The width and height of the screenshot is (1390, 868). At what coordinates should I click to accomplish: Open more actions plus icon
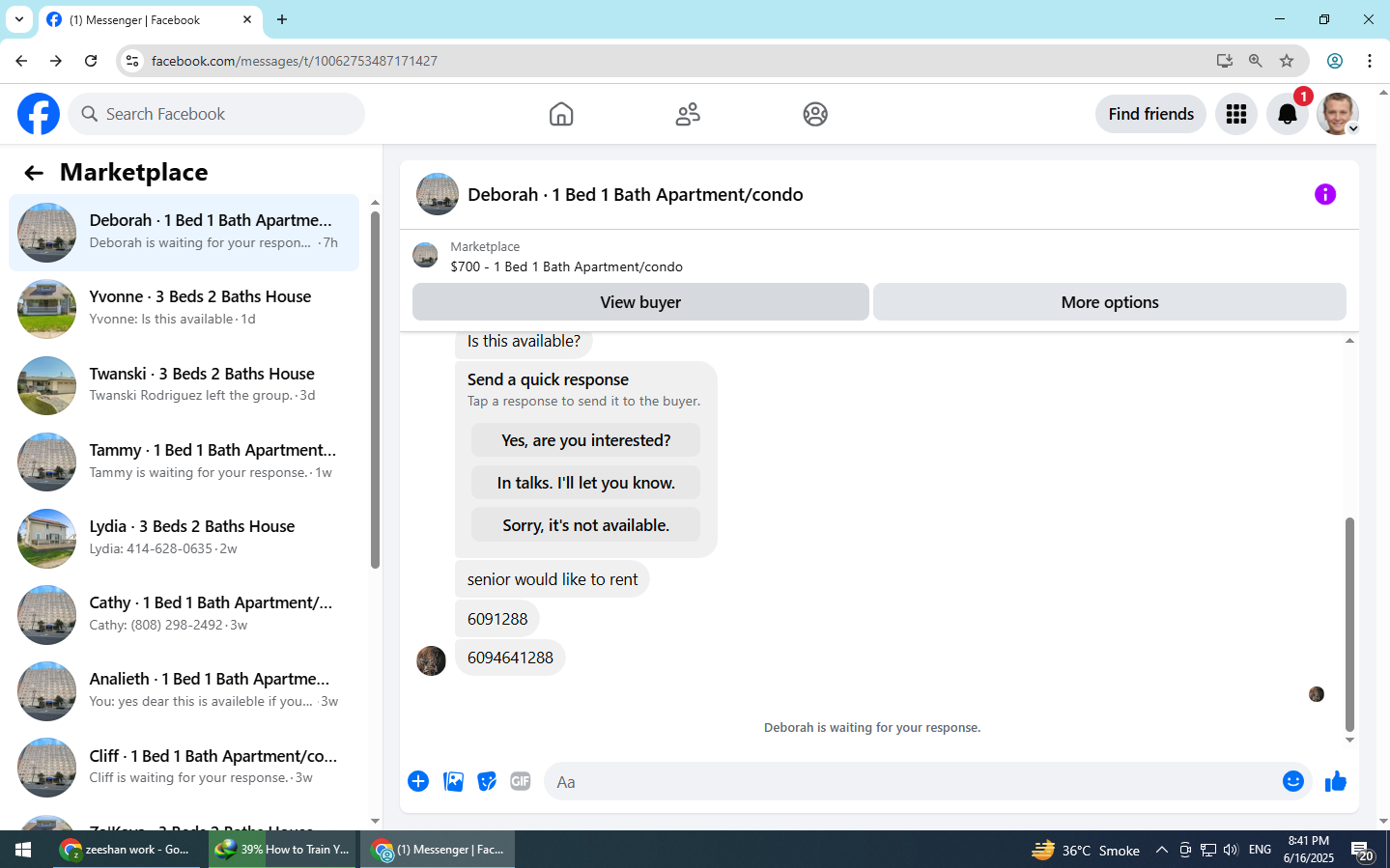coord(418,781)
